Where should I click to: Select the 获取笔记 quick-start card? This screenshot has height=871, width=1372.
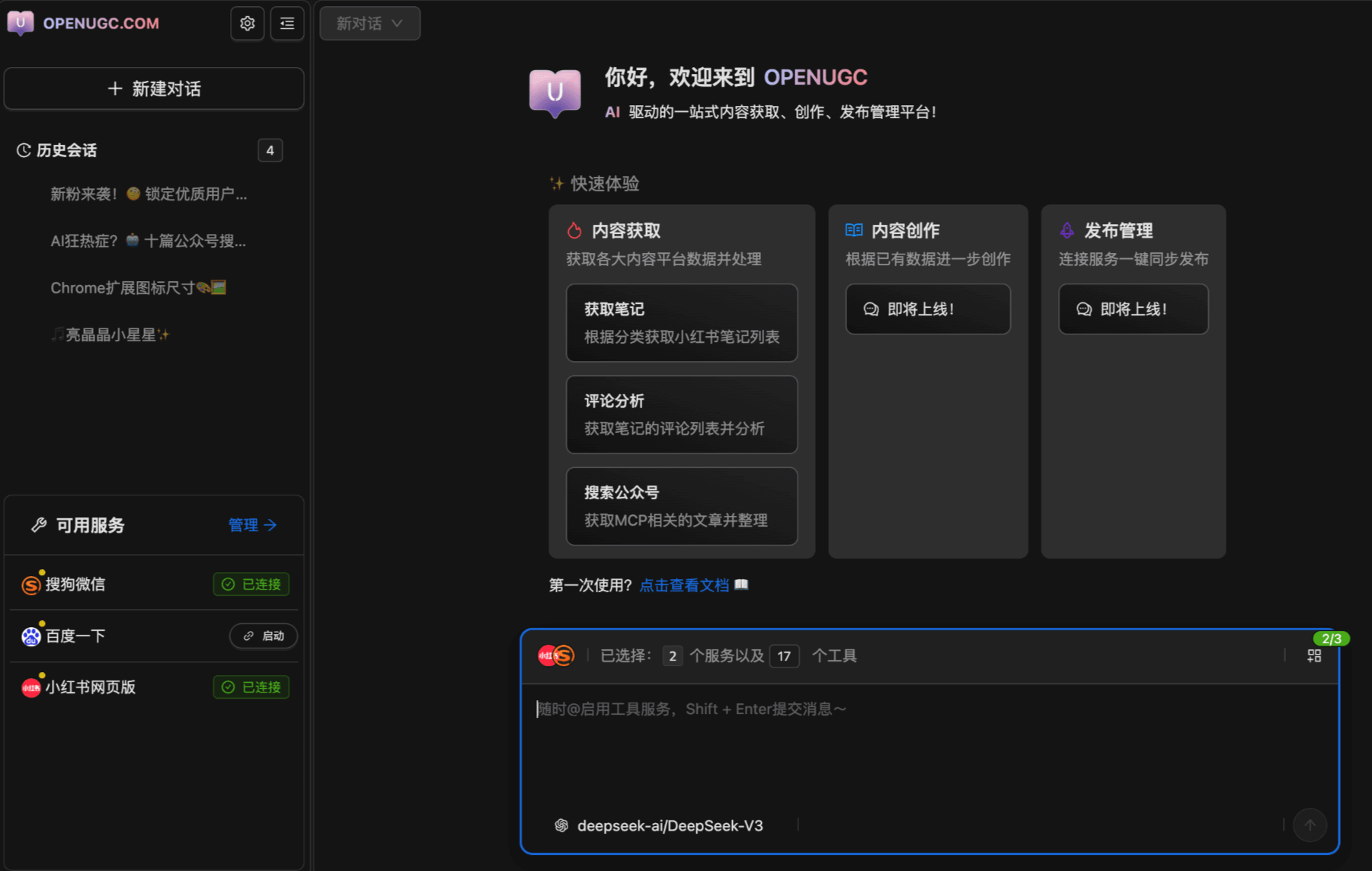(x=682, y=323)
